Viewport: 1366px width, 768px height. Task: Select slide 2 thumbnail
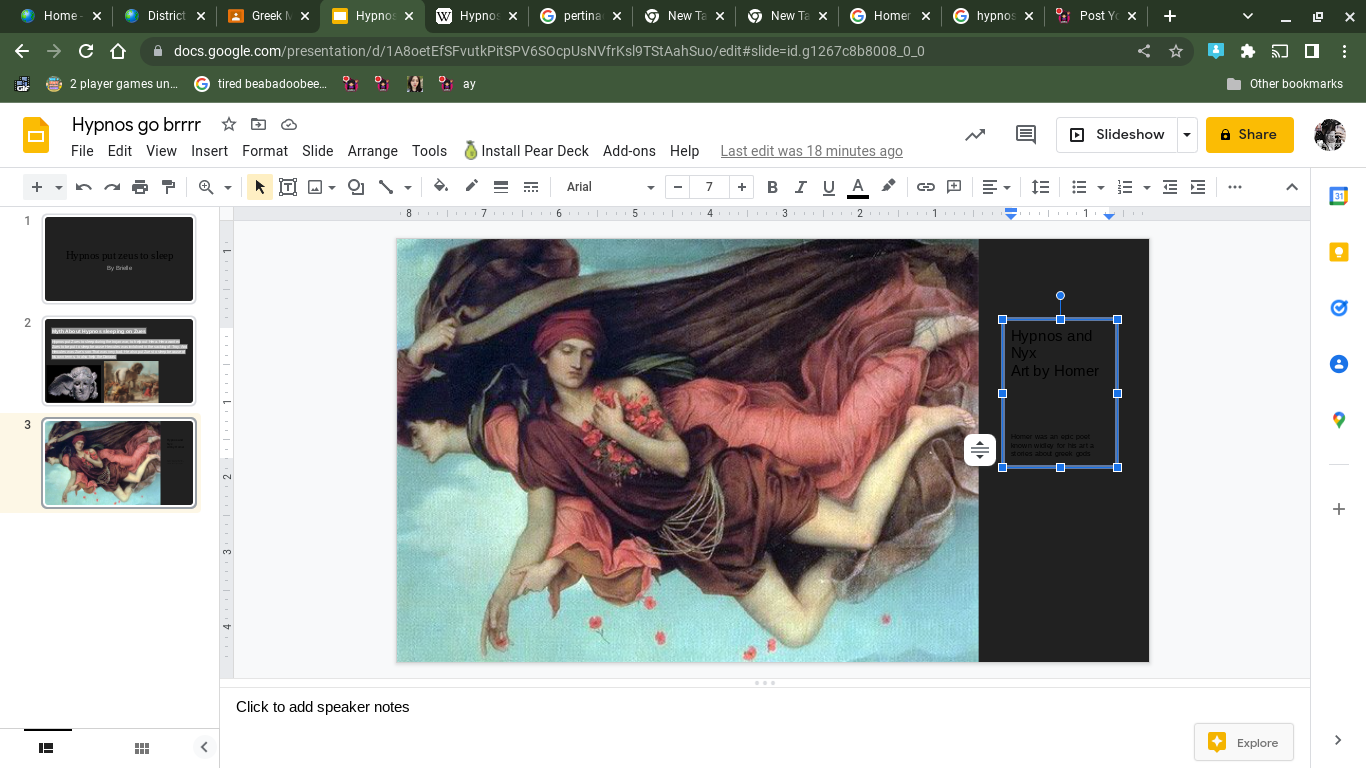[x=119, y=361]
